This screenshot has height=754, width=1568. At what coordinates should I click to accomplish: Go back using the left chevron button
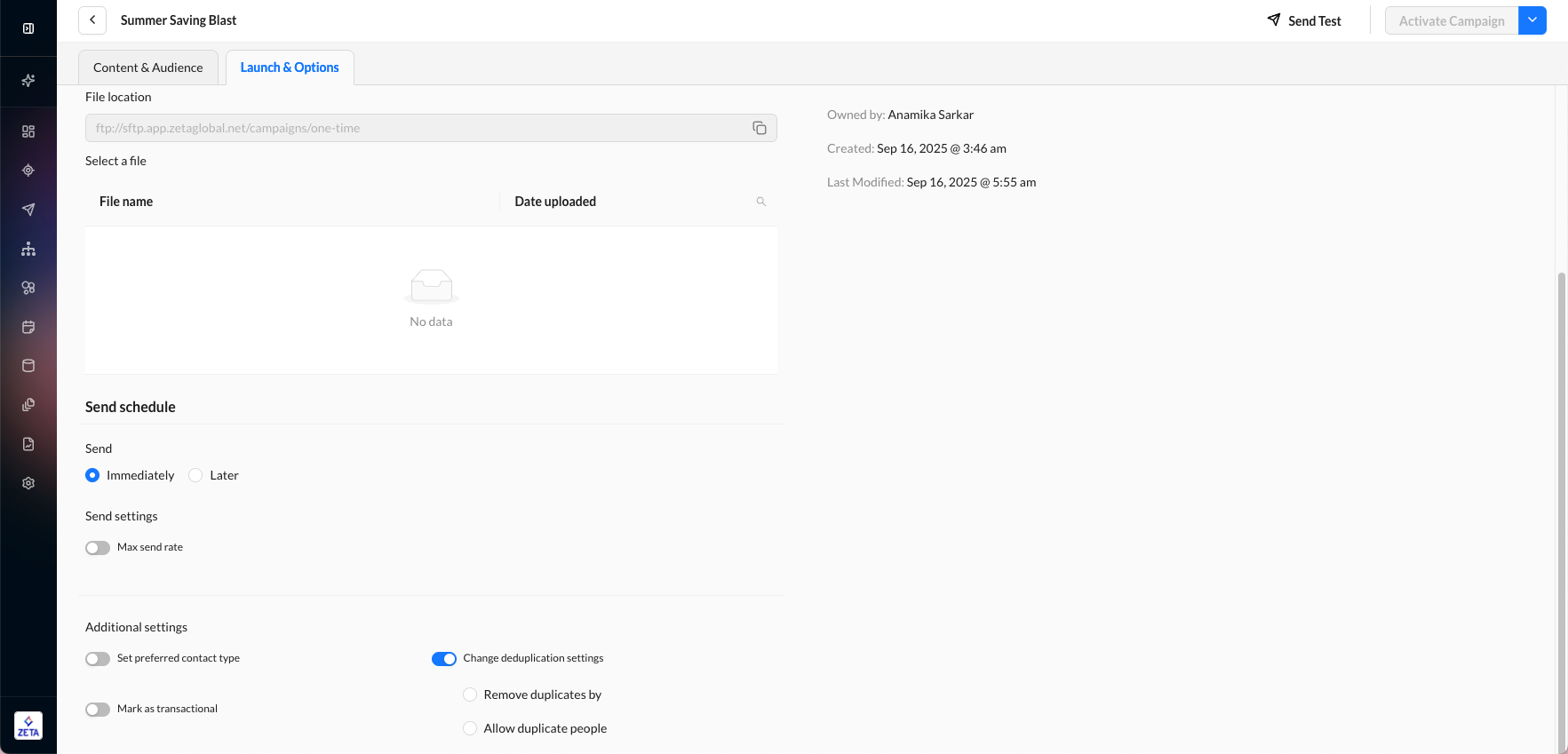coord(92,20)
